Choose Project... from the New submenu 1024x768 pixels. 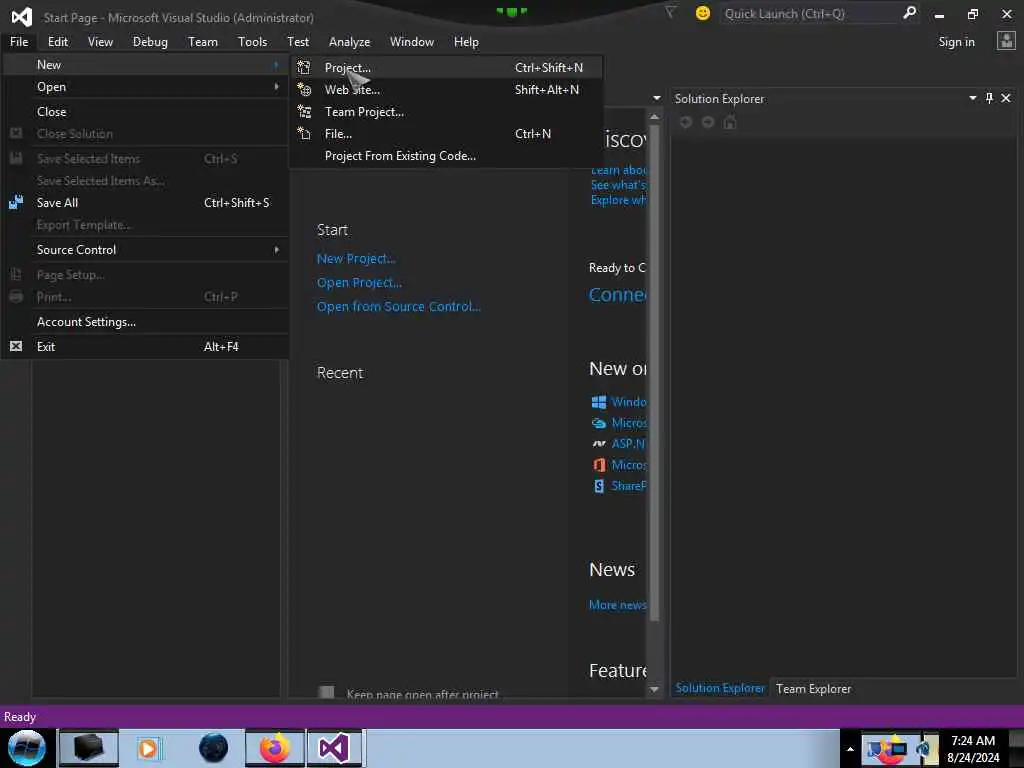click(x=447, y=67)
